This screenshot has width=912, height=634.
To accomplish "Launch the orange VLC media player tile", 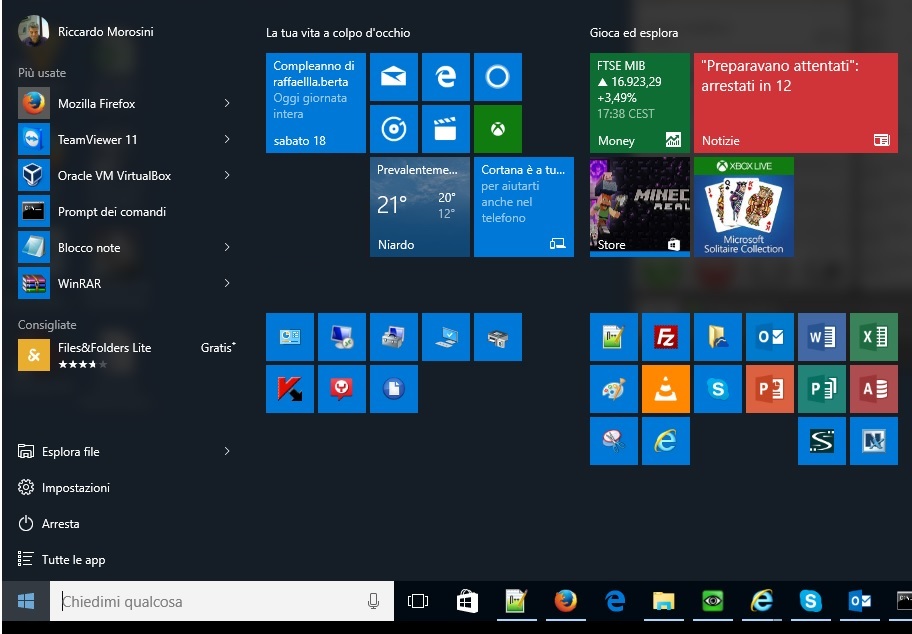I will point(666,389).
